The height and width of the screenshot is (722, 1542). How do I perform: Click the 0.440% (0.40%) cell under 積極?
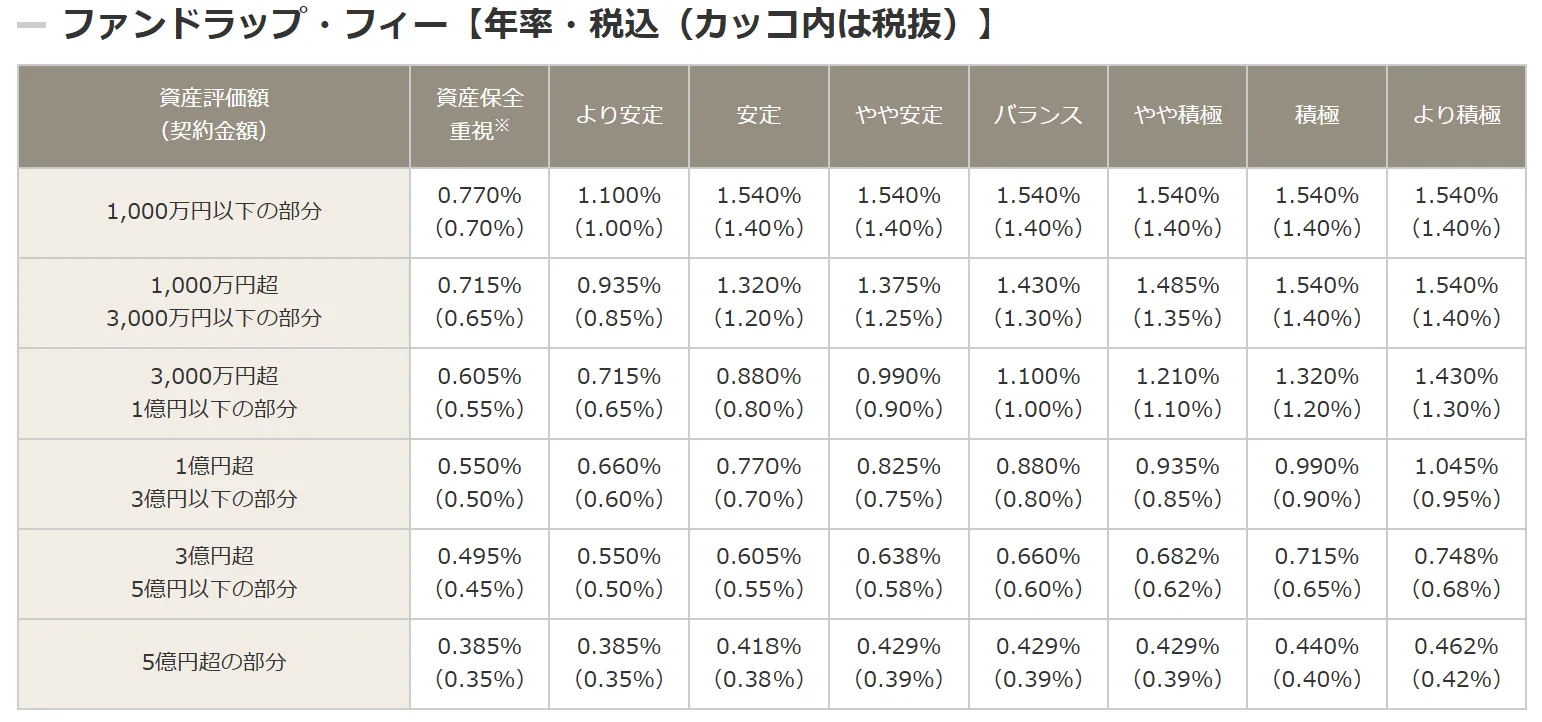[1316, 662]
